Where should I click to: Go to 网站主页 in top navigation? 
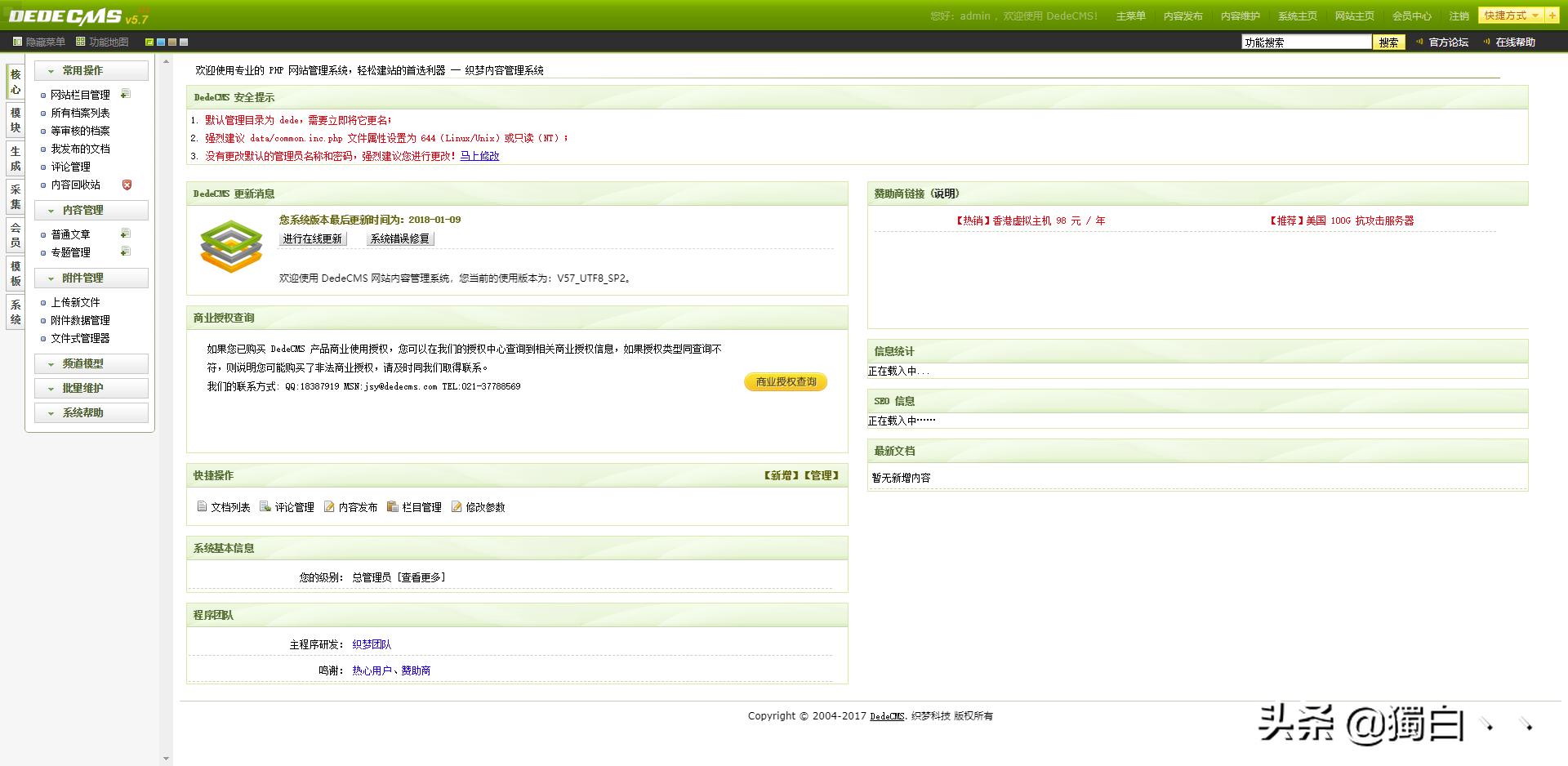[x=1355, y=16]
